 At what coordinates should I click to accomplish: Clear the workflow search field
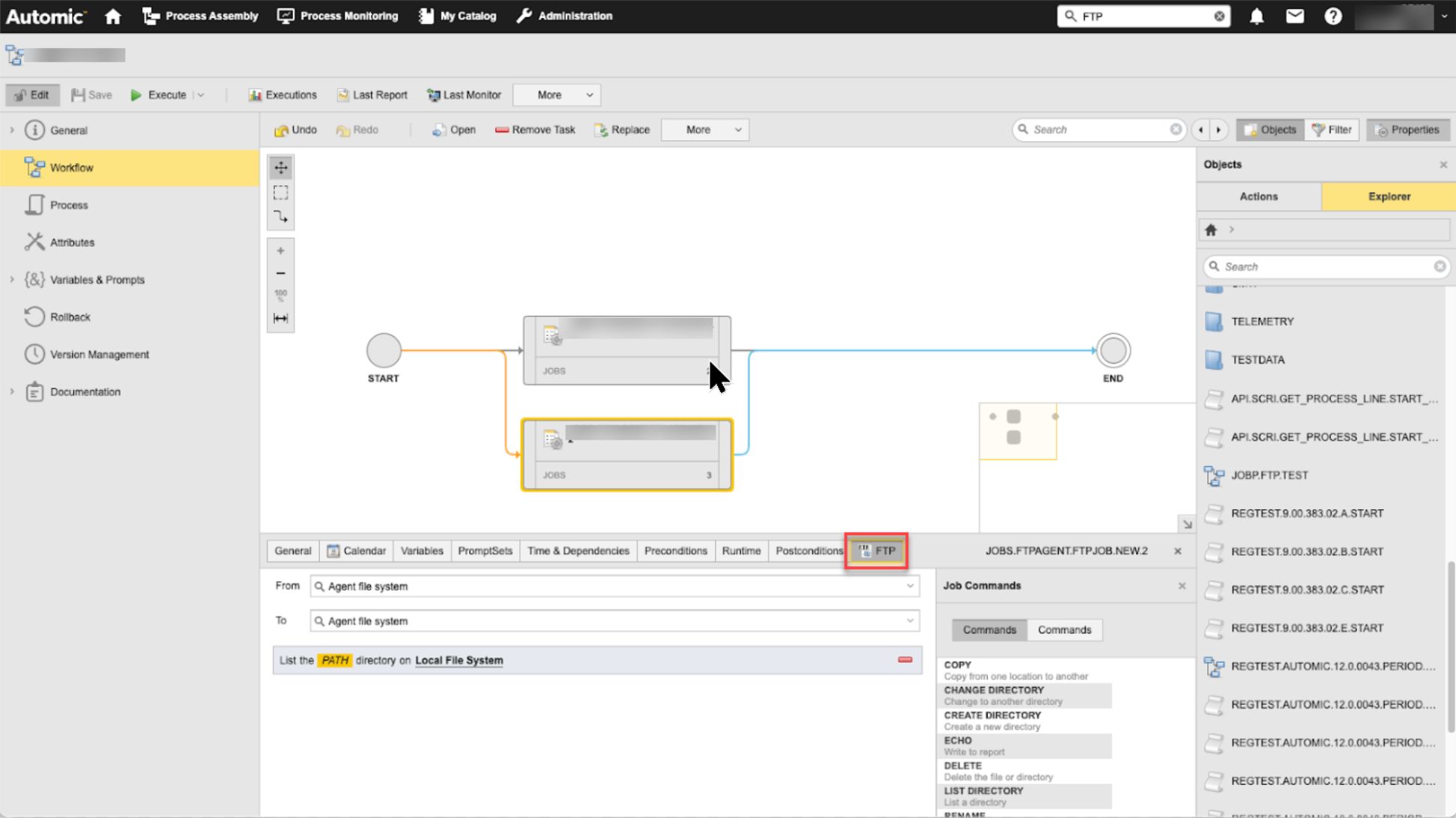[x=1176, y=130]
